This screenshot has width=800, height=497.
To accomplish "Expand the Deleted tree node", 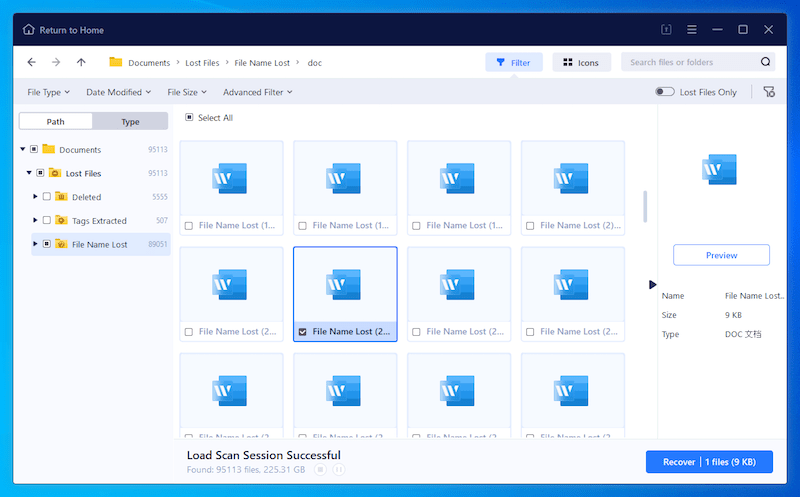I will [35, 196].
